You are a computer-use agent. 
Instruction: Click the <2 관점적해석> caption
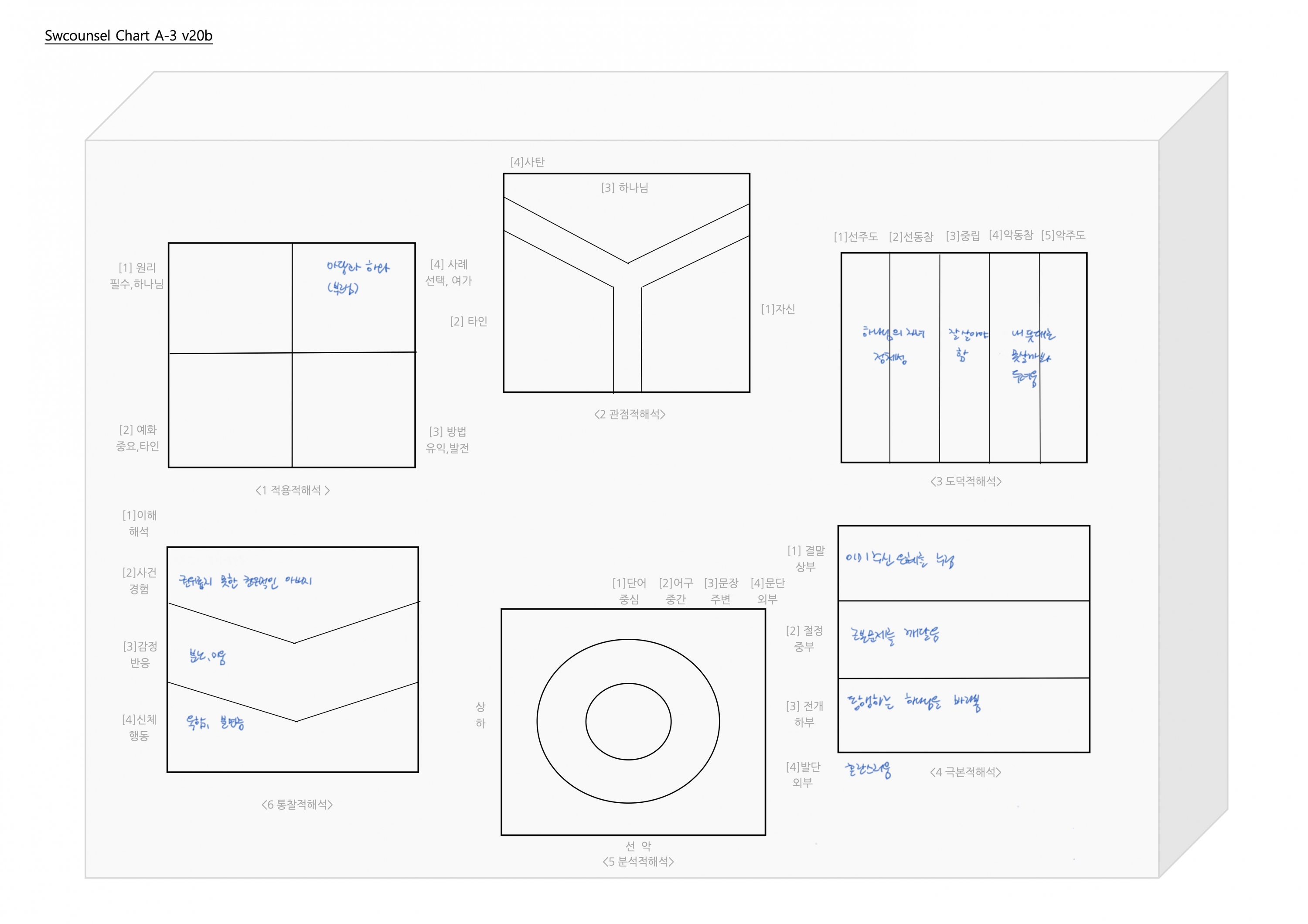coord(630,414)
